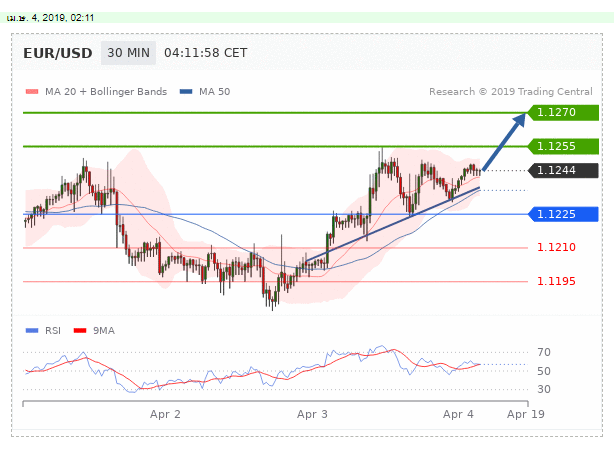Click the 1.1270 green resistance tag
Viewport: 614px width, 454px height.
pyautogui.click(x=563, y=112)
